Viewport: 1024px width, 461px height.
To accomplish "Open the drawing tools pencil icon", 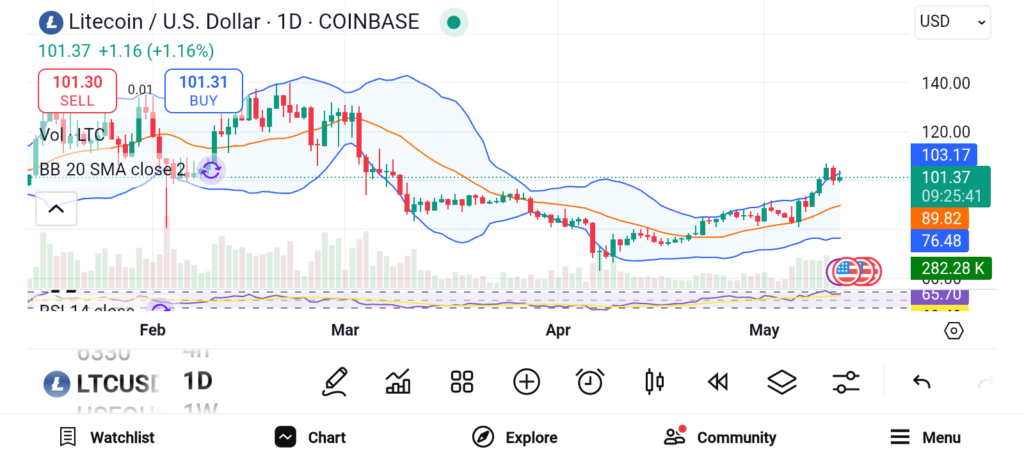I will pyautogui.click(x=335, y=381).
